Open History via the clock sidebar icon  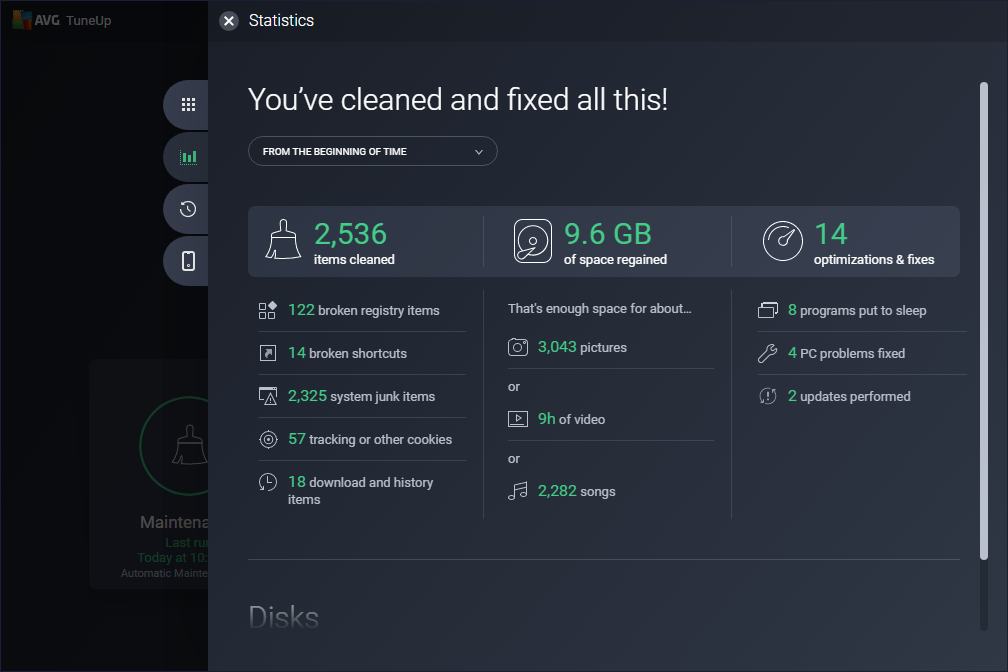pos(186,208)
